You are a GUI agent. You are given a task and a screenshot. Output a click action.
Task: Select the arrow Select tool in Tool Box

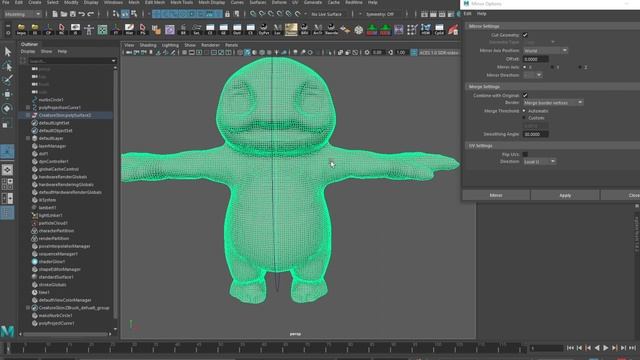click(7, 51)
